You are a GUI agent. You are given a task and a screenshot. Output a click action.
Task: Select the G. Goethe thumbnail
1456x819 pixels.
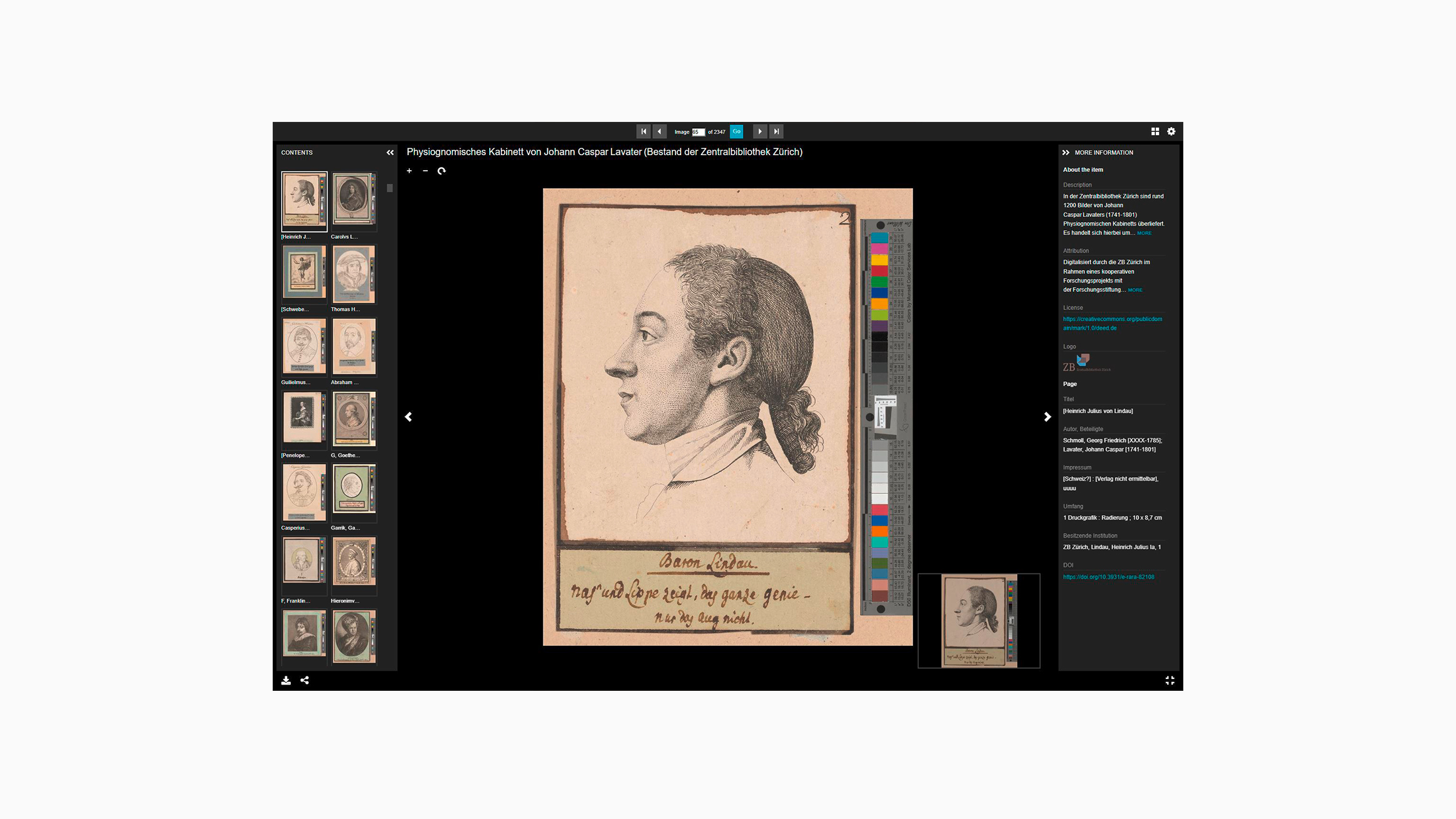coord(354,419)
